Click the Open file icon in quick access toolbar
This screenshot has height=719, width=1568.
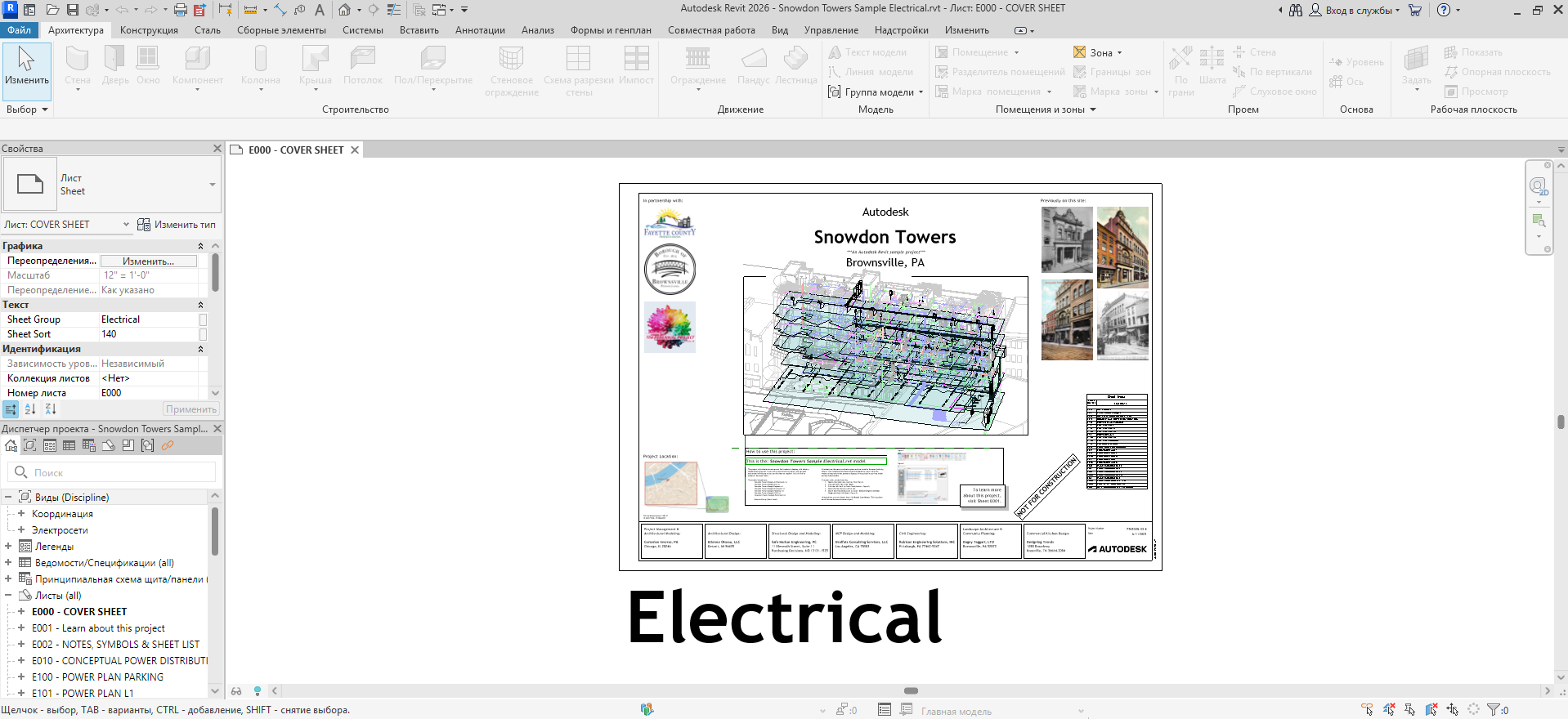click(x=52, y=10)
